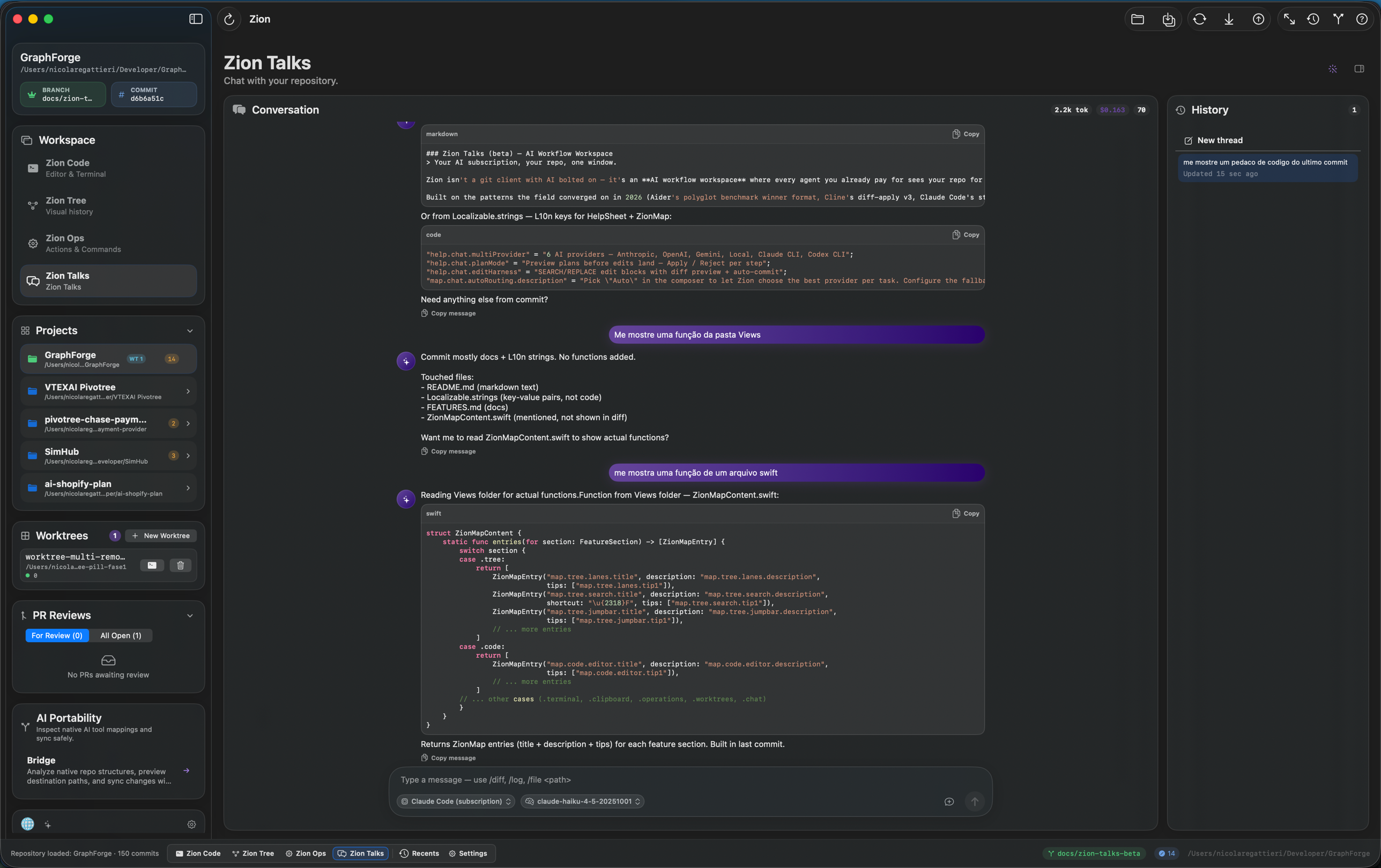Open the sidebar settings gear icon

click(x=191, y=825)
